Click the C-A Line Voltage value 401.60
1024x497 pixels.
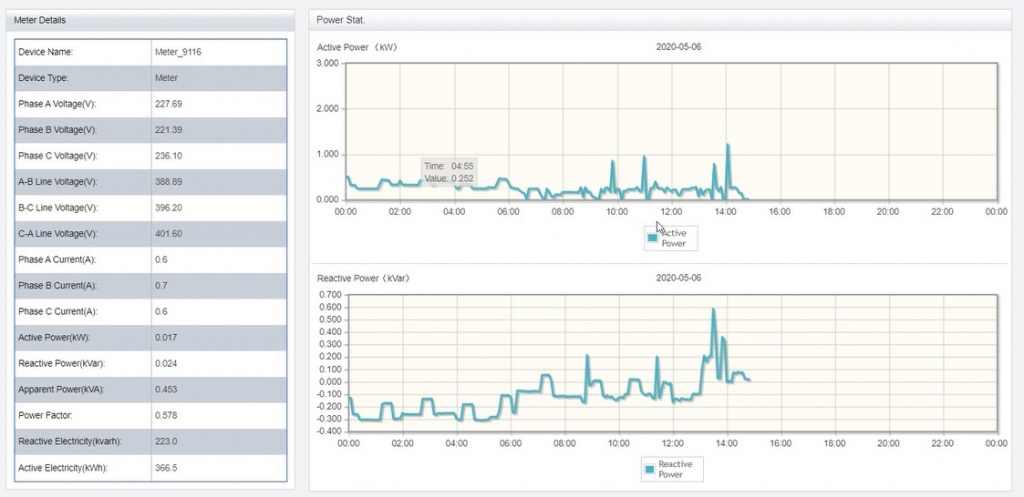point(169,234)
